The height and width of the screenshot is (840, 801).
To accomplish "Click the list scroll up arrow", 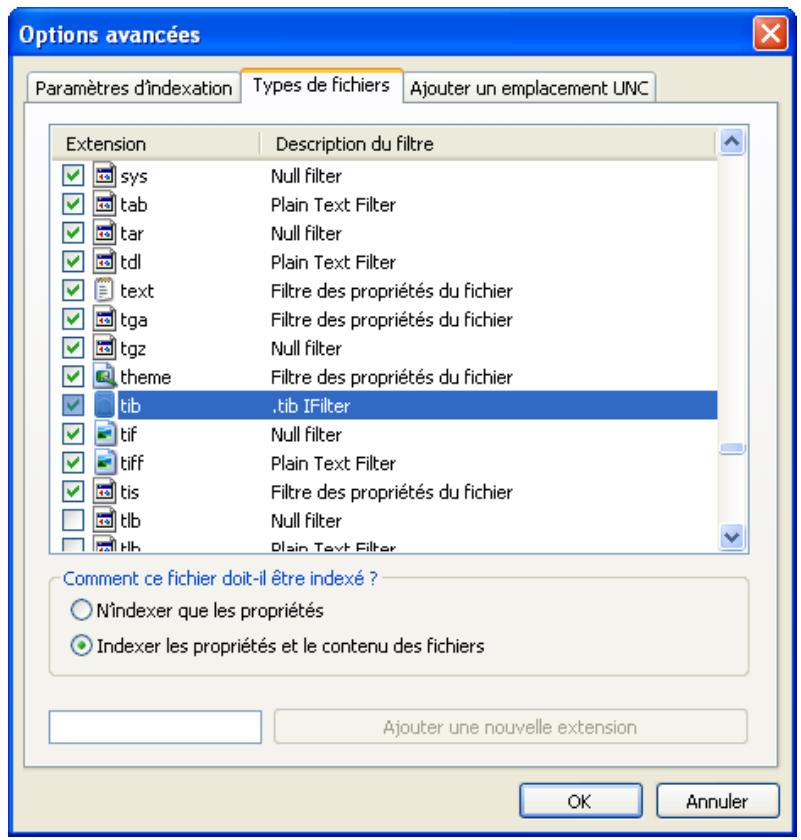I will pos(732,142).
